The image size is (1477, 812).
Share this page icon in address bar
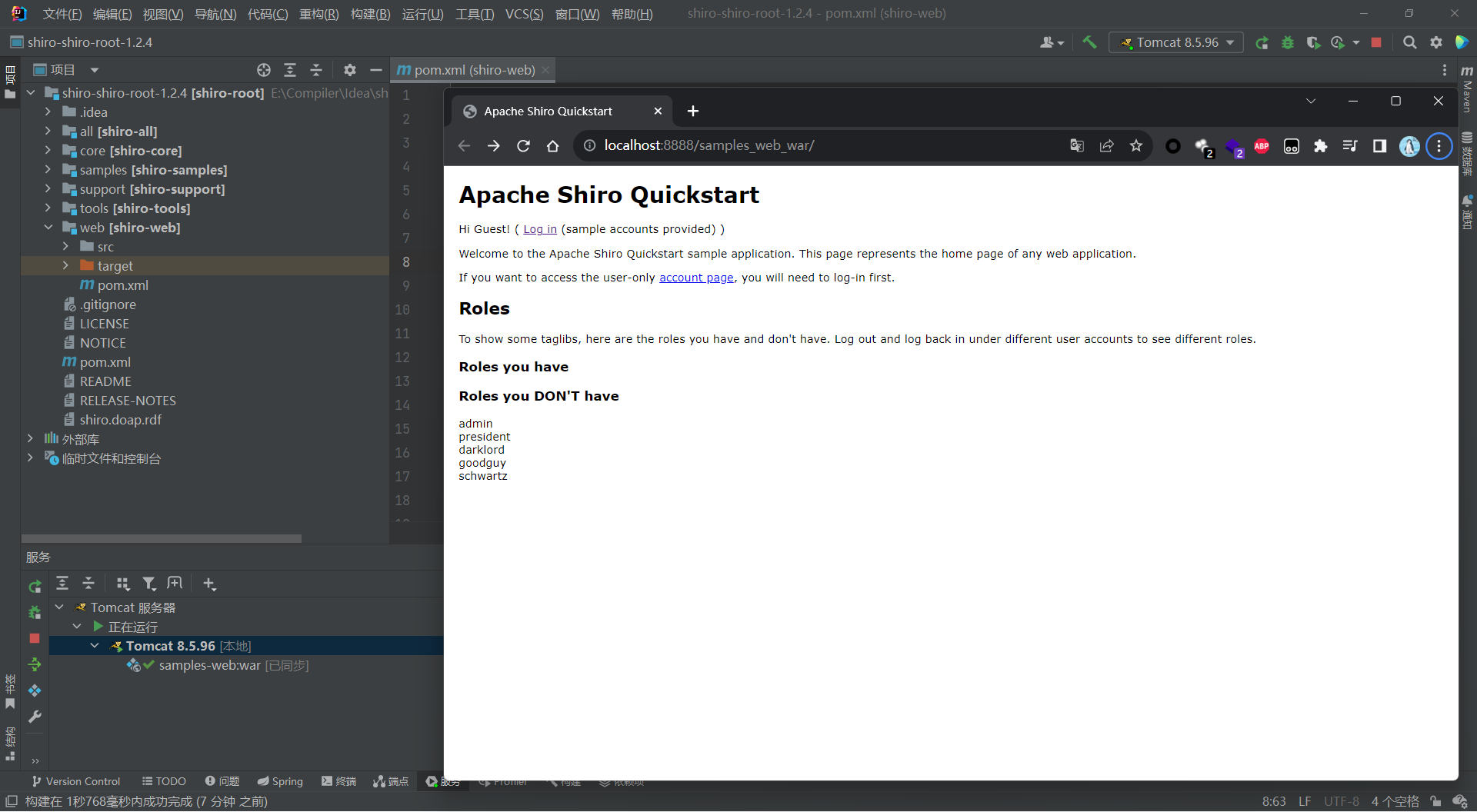1106,146
